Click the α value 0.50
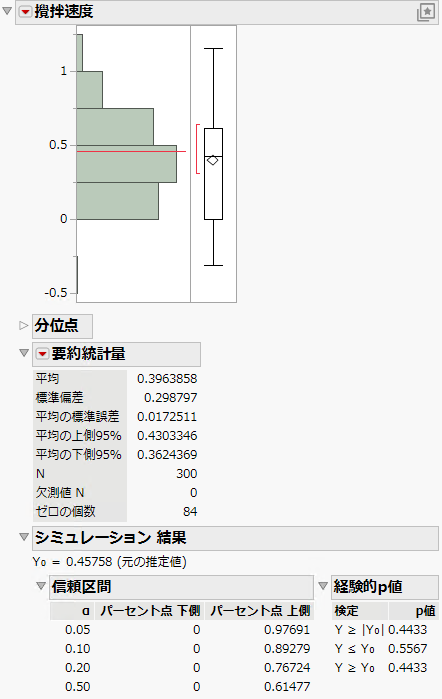This screenshot has height=699, width=442. coord(78,687)
